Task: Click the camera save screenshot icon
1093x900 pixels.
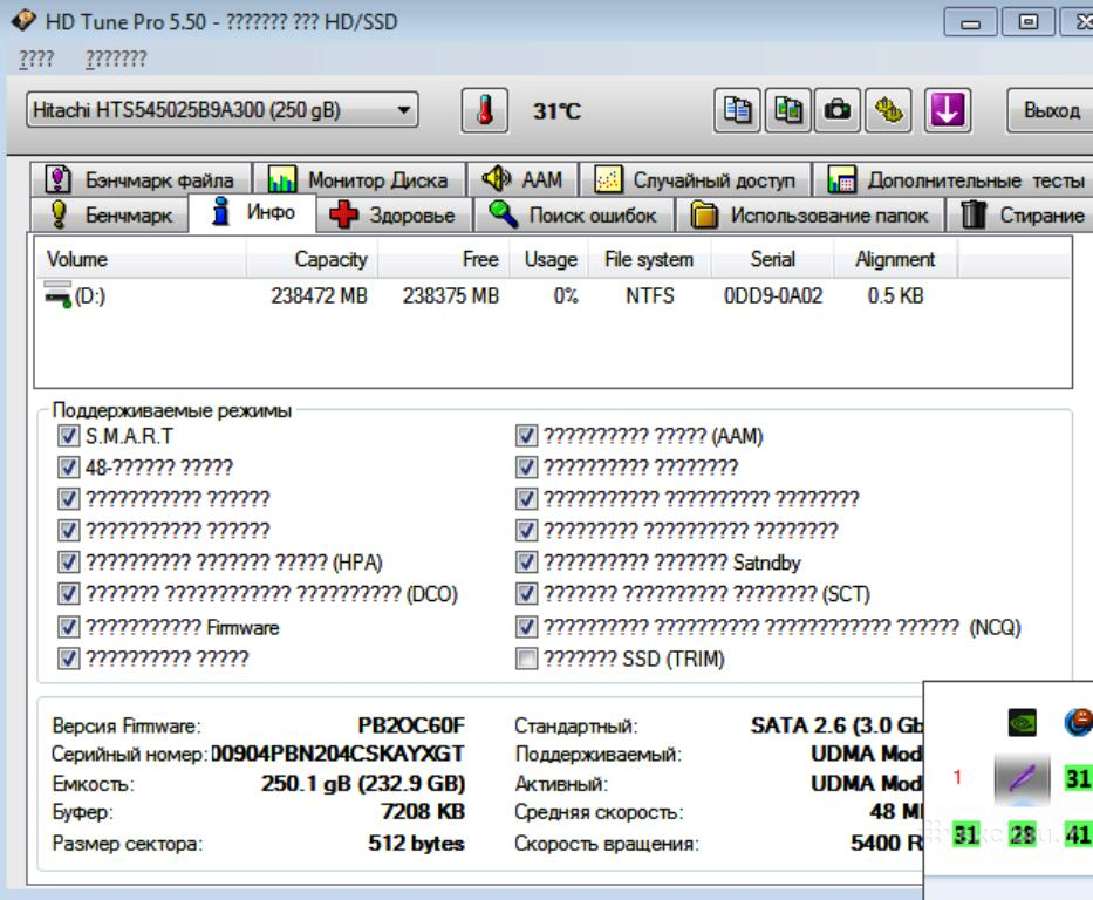Action: [x=838, y=110]
